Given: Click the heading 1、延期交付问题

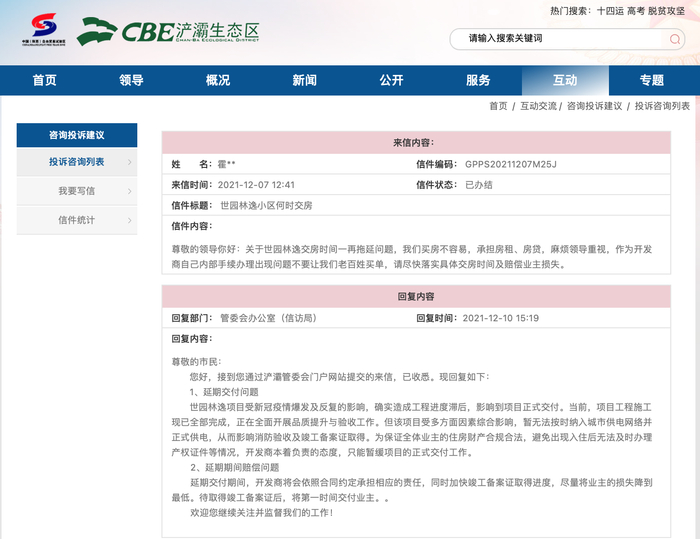Looking at the screenshot, I should point(224,392).
